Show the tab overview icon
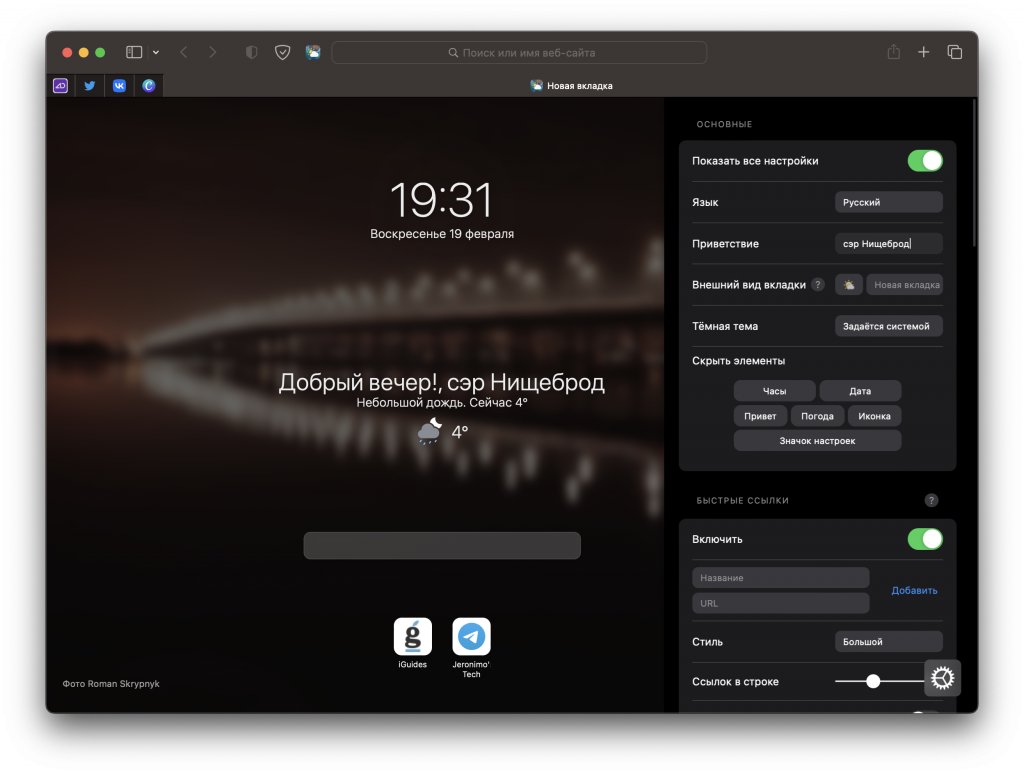Screen dimensions: 1024x774 pyautogui.click(x=955, y=52)
